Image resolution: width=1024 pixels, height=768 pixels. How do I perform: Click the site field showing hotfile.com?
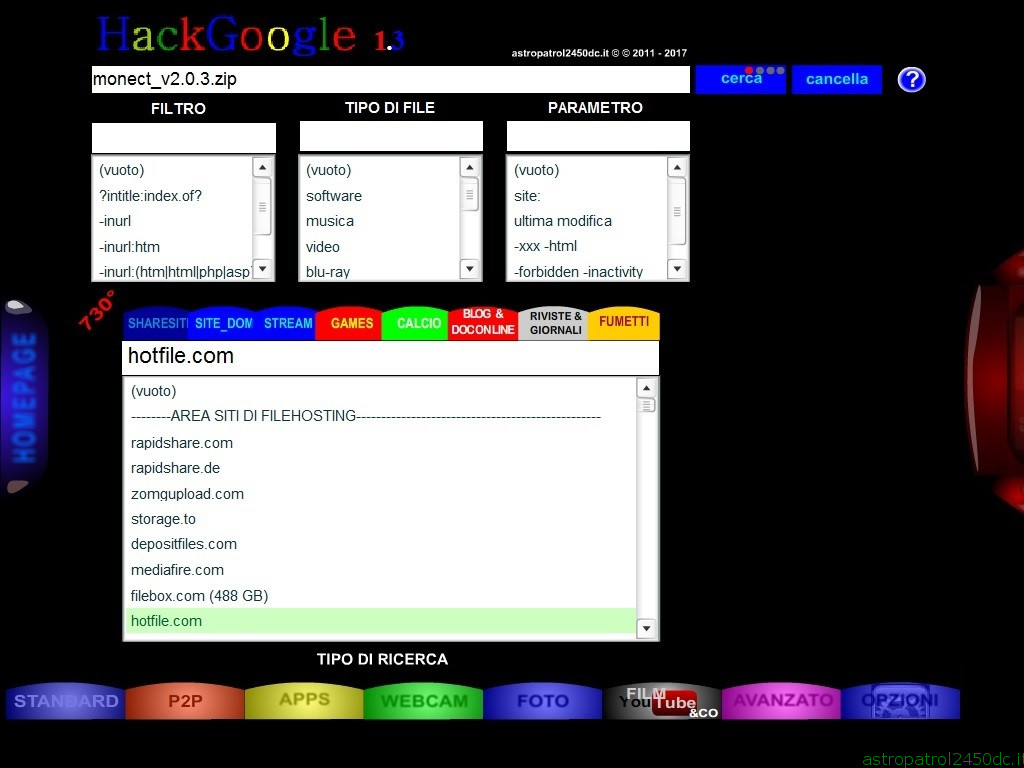click(x=391, y=357)
